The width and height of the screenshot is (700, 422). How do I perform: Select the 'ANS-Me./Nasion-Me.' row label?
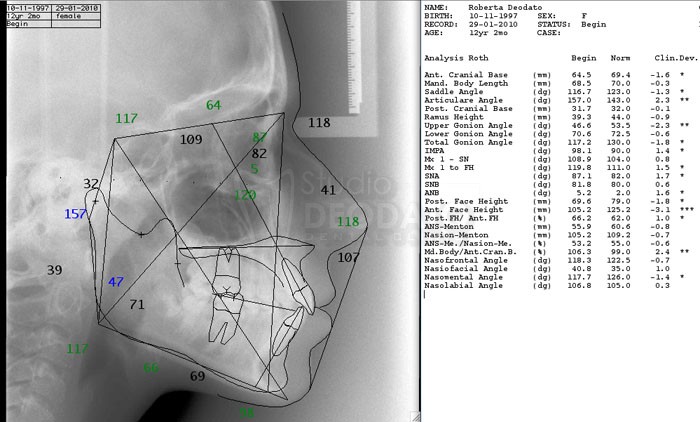click(x=468, y=243)
